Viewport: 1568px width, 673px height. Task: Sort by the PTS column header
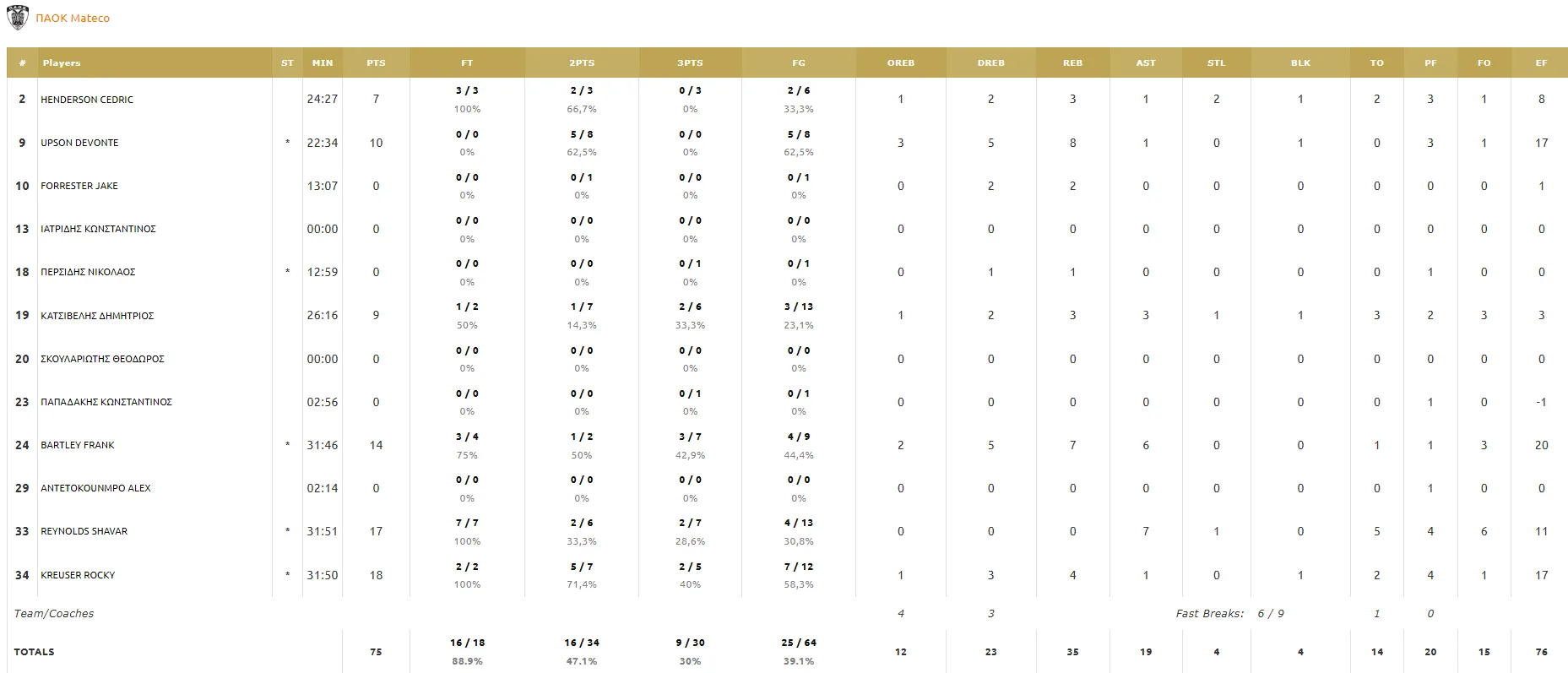tap(376, 62)
